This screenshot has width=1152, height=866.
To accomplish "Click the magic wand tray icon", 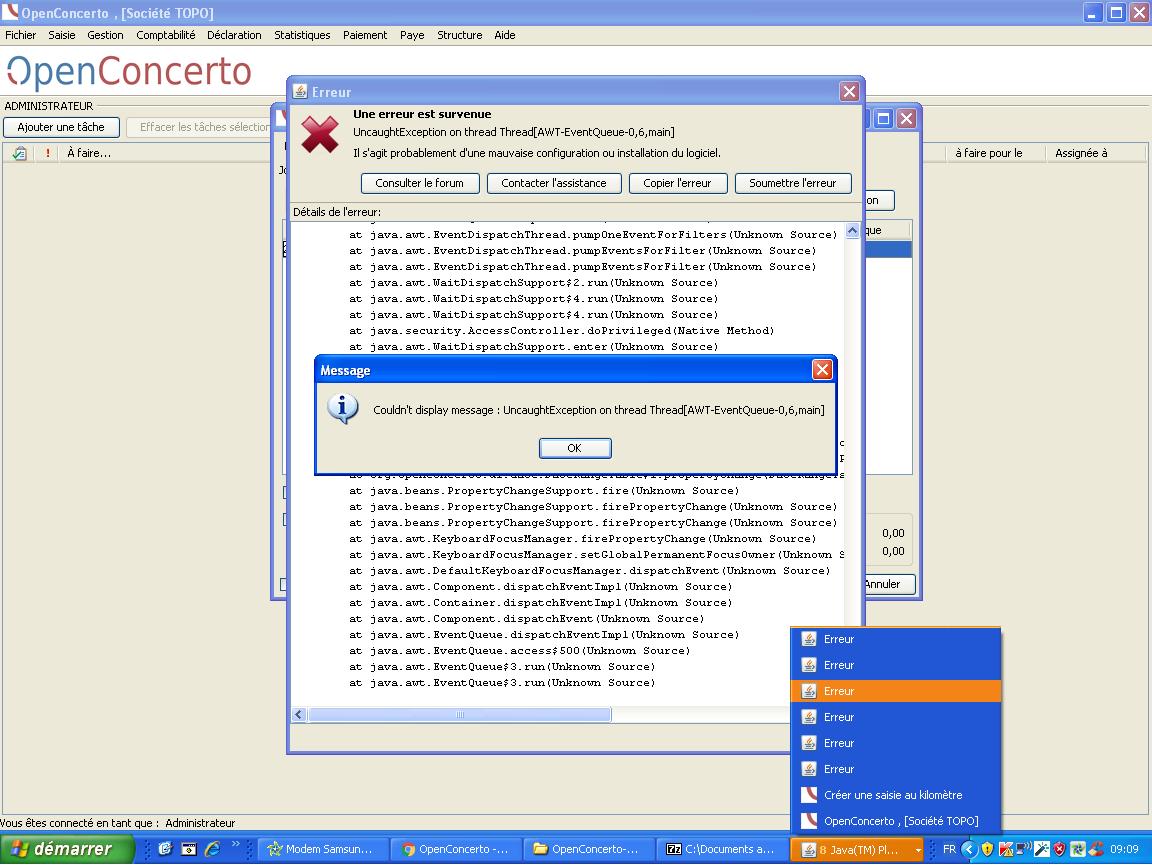I will pos(1042,849).
